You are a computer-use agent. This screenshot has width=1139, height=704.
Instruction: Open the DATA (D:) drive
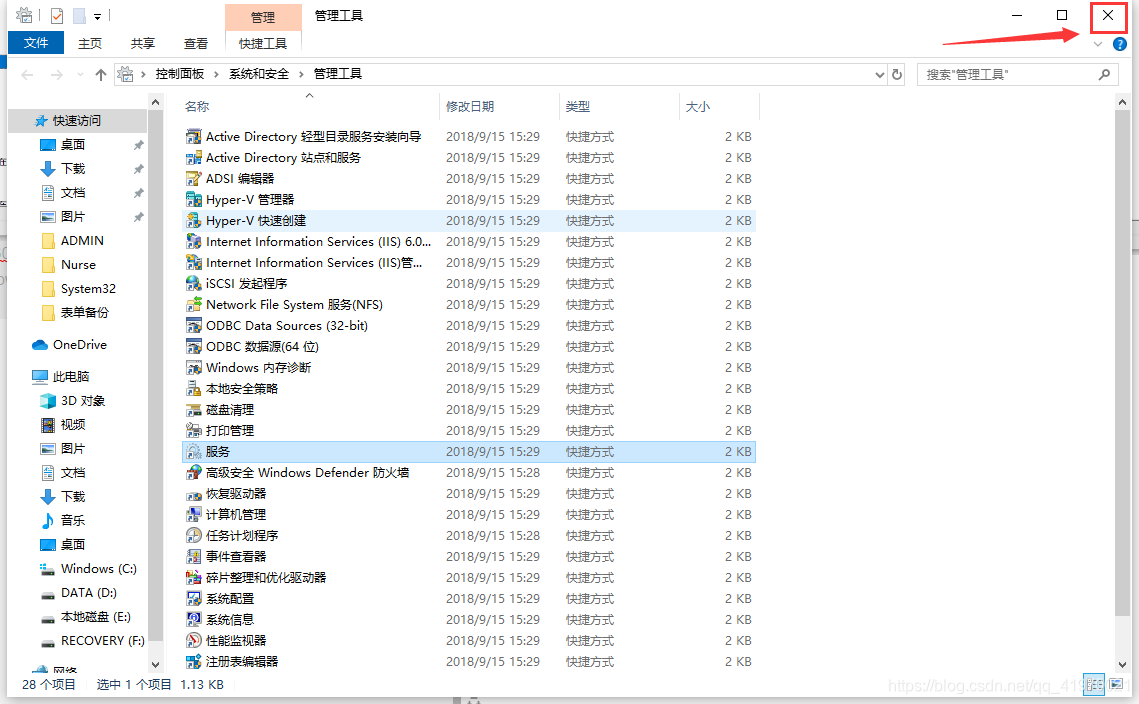click(89, 593)
